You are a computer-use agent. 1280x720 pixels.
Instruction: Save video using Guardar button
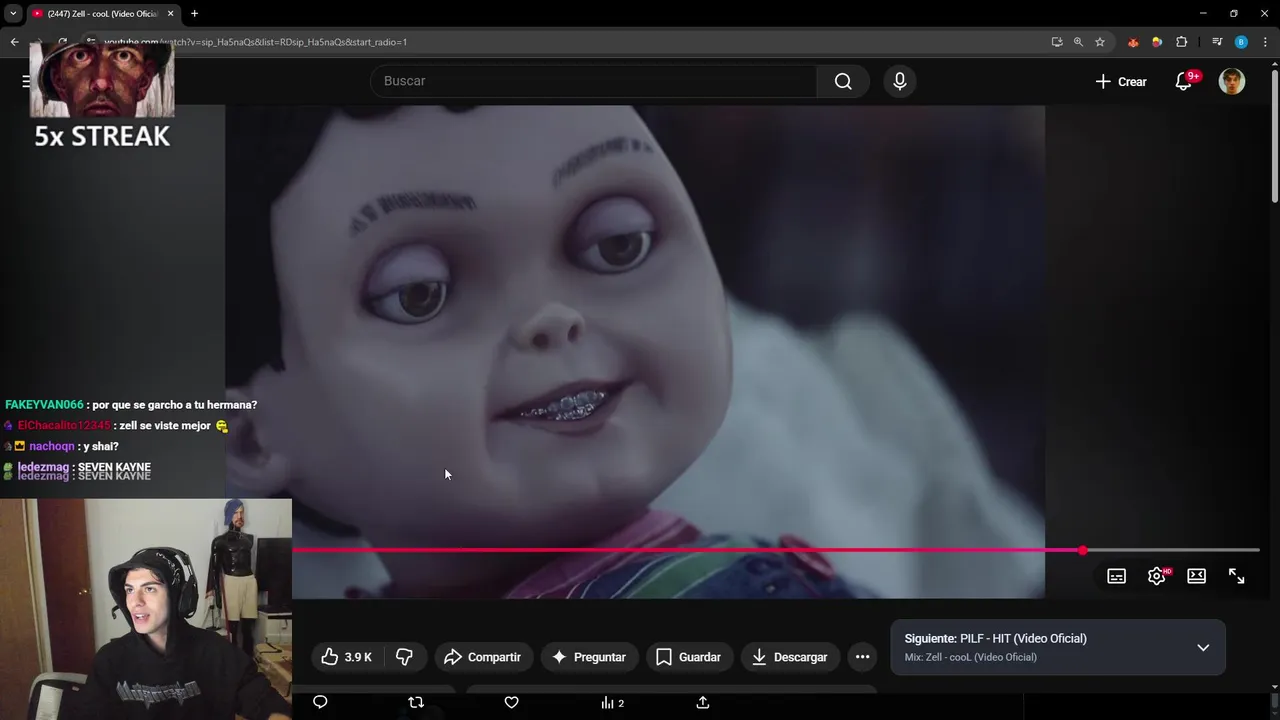689,657
